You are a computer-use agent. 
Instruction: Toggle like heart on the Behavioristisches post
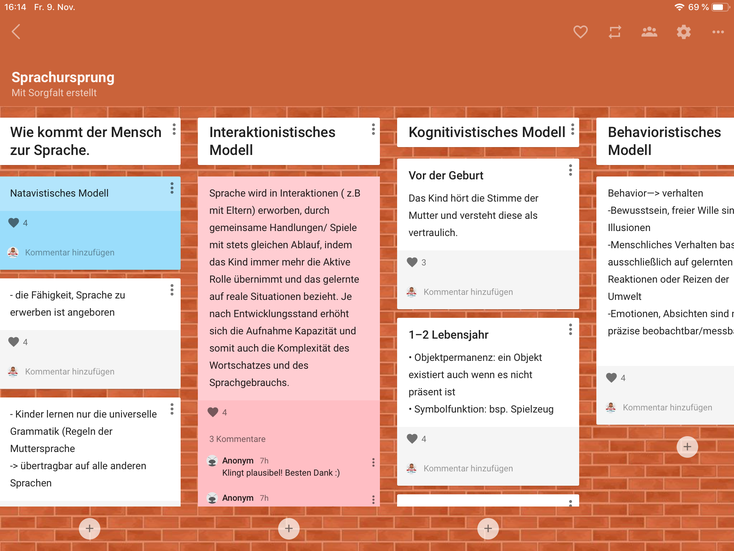pos(611,377)
